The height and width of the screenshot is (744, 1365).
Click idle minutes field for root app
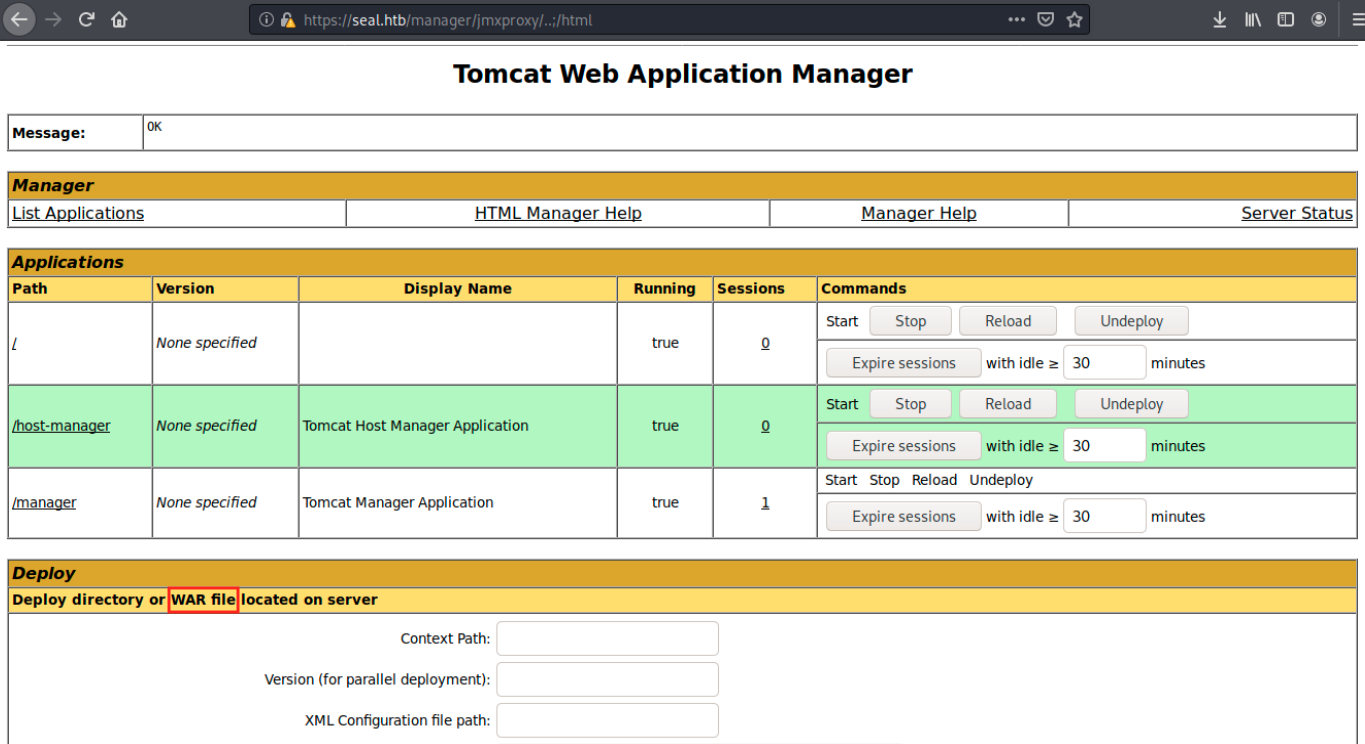[x=1104, y=363]
